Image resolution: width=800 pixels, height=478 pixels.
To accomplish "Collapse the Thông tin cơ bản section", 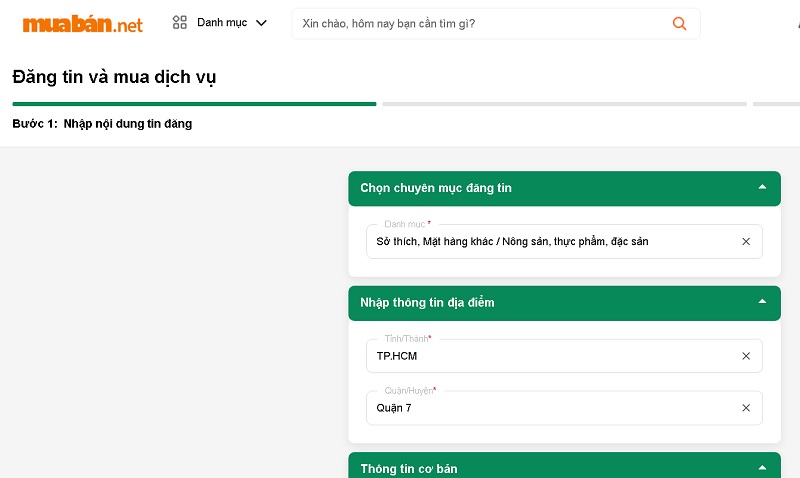I will (762, 467).
